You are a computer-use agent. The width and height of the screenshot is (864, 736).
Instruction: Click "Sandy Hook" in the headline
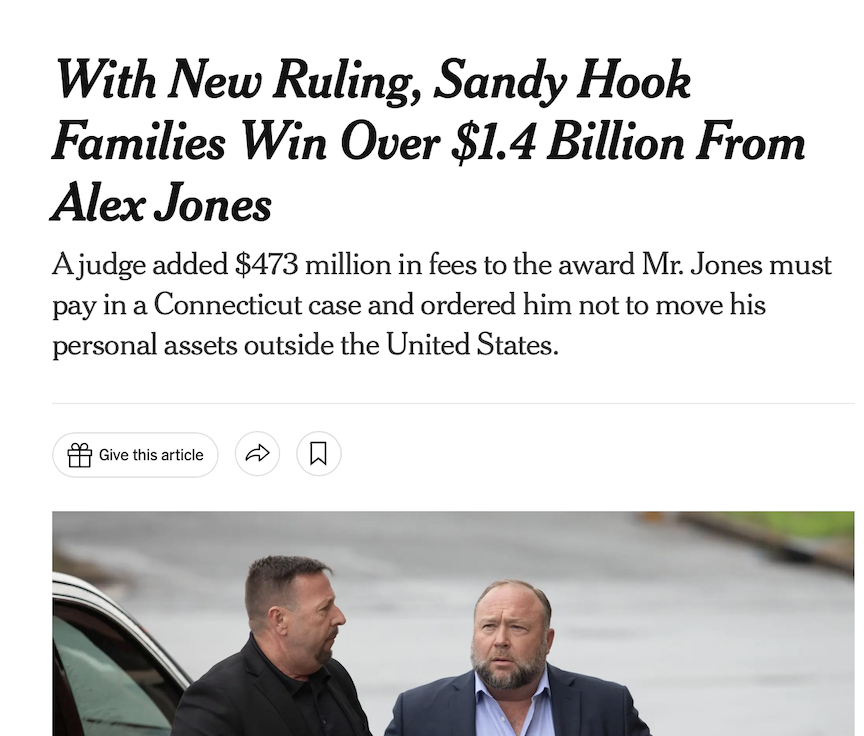pyautogui.click(x=561, y=81)
